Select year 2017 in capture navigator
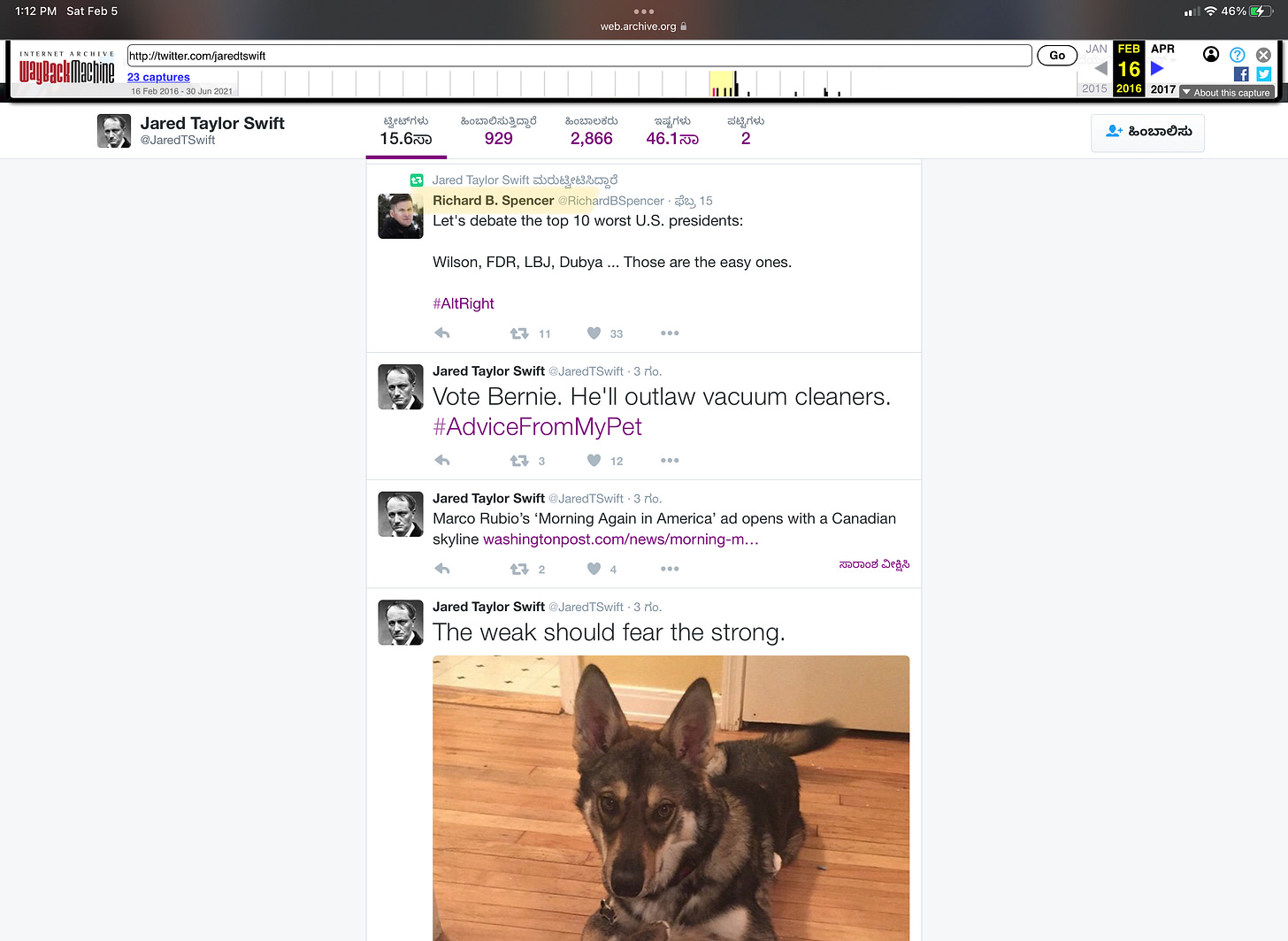Image resolution: width=1288 pixels, height=941 pixels. point(1163,88)
